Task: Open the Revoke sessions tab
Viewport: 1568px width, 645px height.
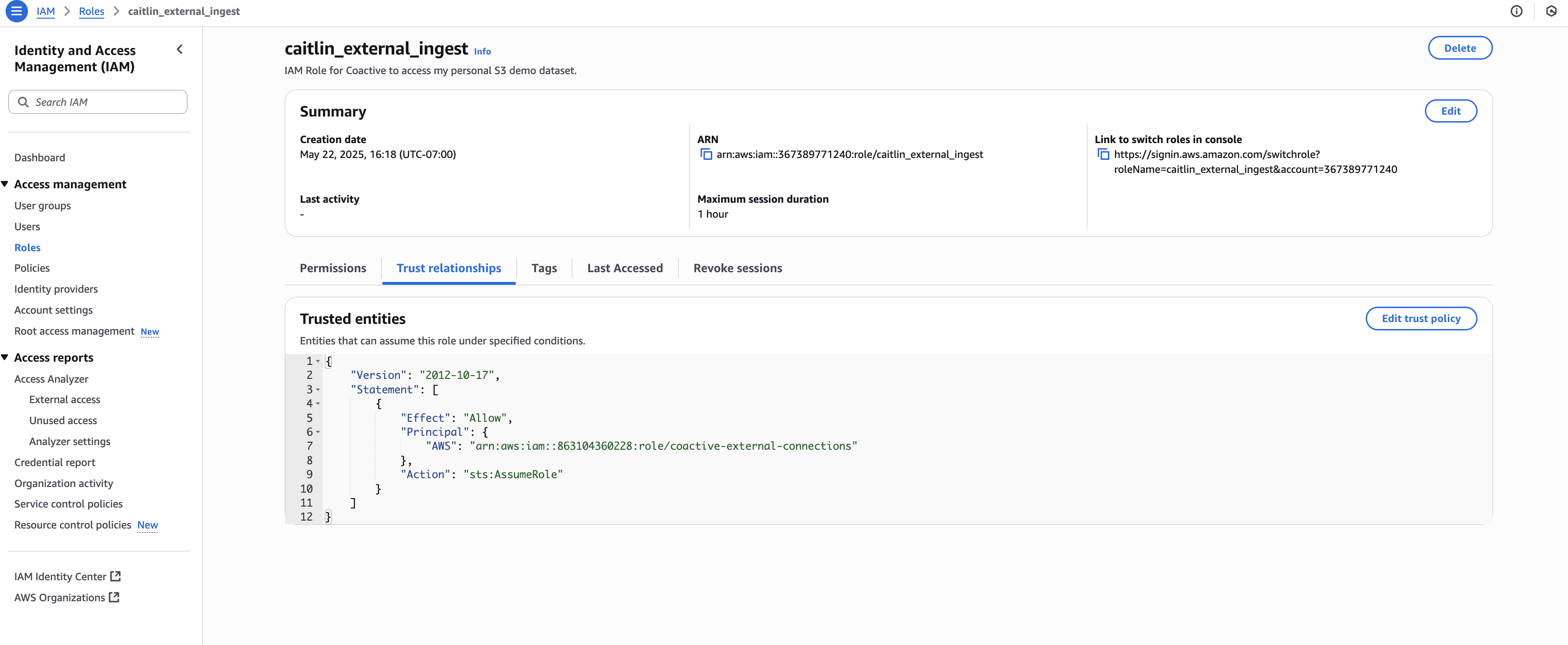Action: pos(737,268)
